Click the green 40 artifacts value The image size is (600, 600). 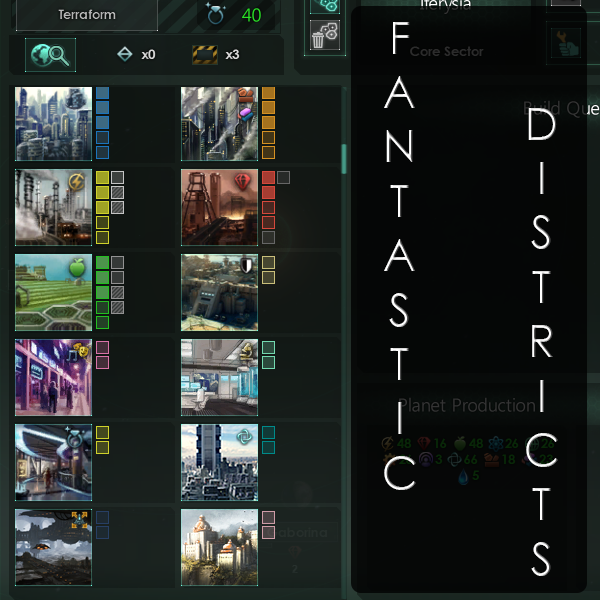(251, 15)
